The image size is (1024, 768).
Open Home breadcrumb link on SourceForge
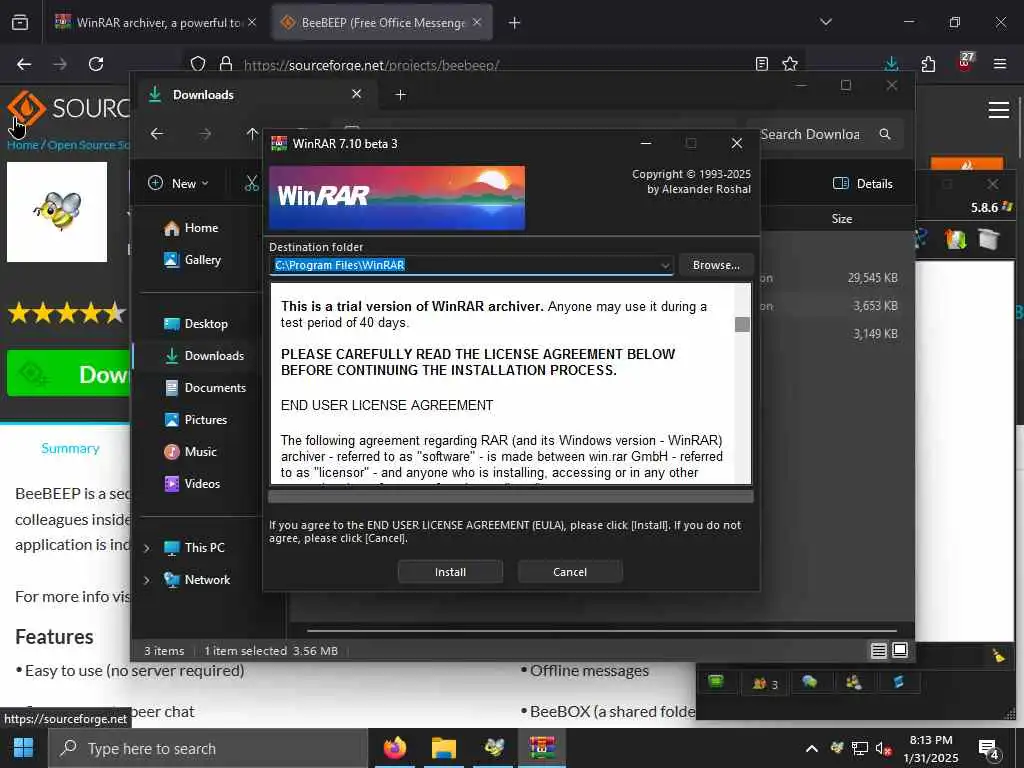click(x=23, y=145)
